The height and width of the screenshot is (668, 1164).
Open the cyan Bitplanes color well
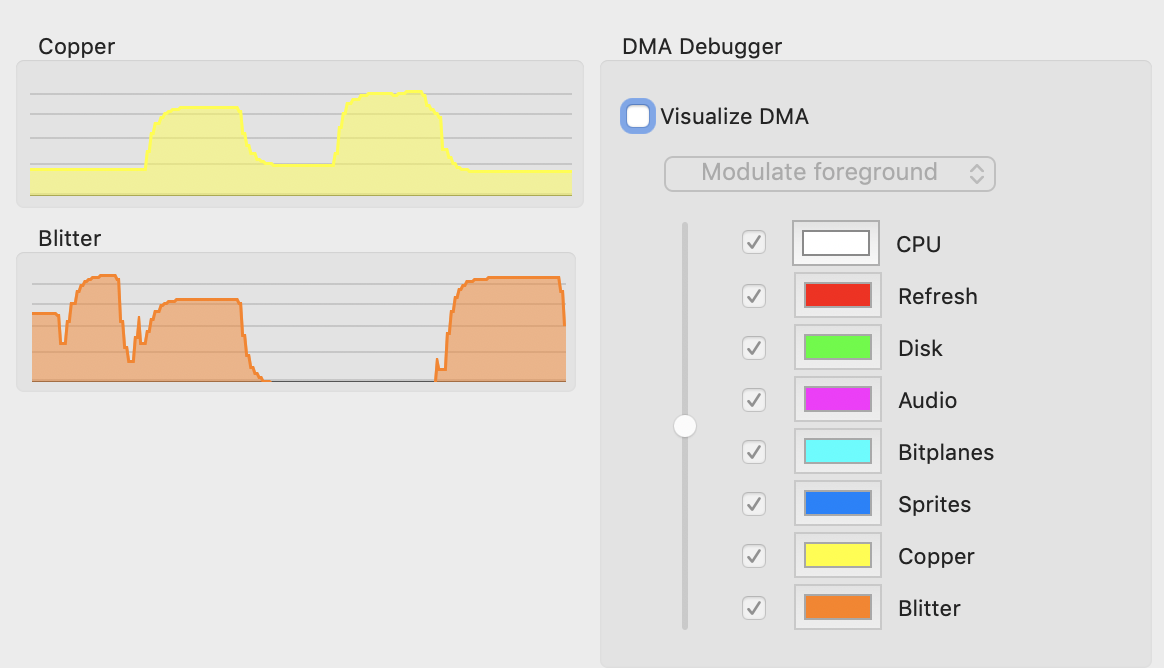[x=837, y=451]
